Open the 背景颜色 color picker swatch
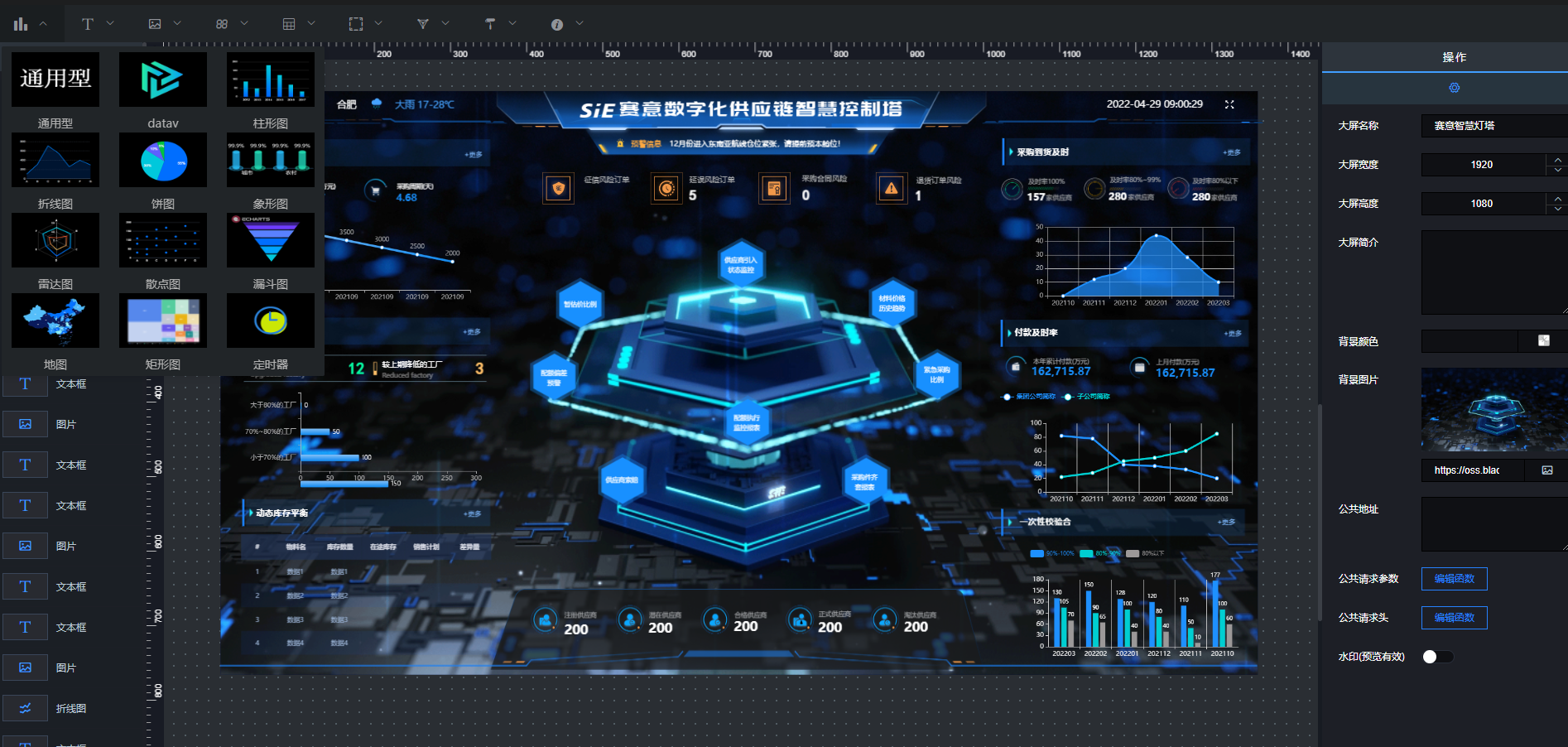1568x747 pixels. [x=1544, y=341]
